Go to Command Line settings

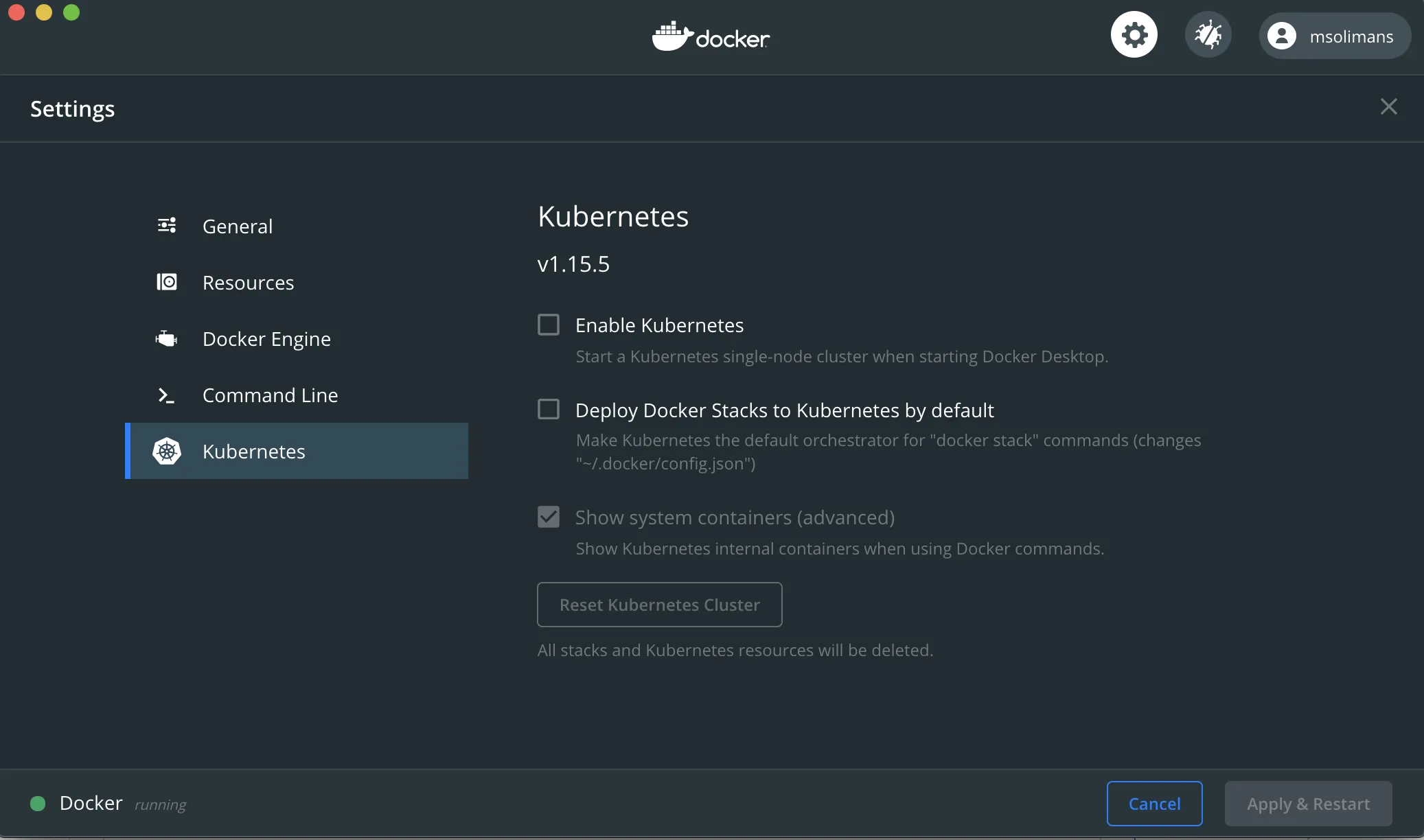tap(270, 395)
